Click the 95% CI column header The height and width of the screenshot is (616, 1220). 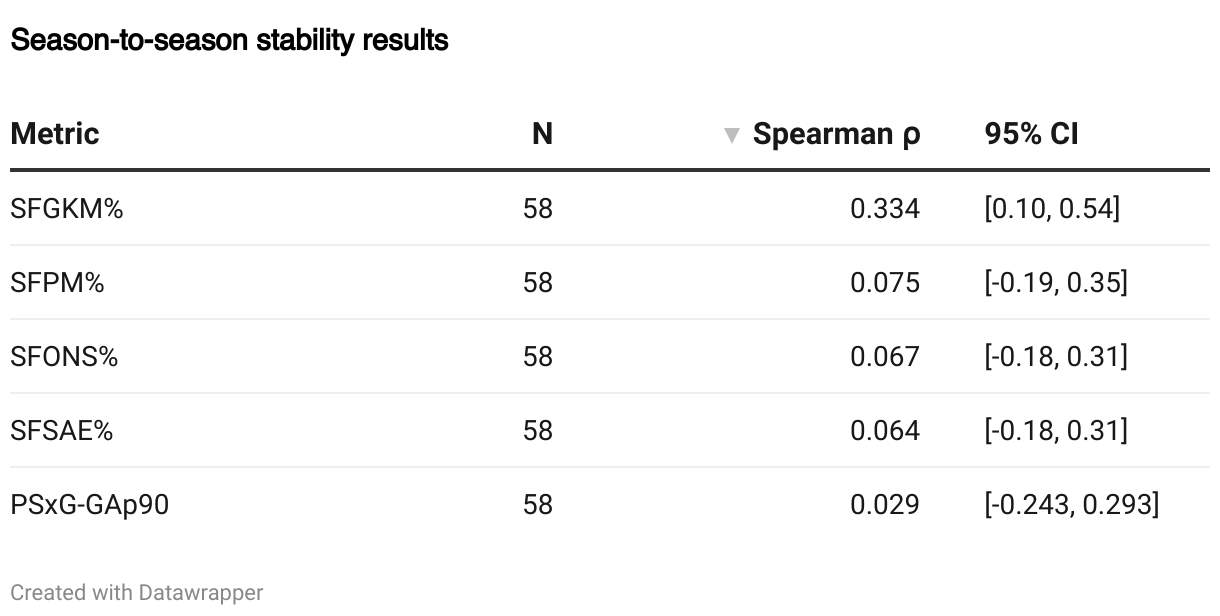tap(1031, 134)
